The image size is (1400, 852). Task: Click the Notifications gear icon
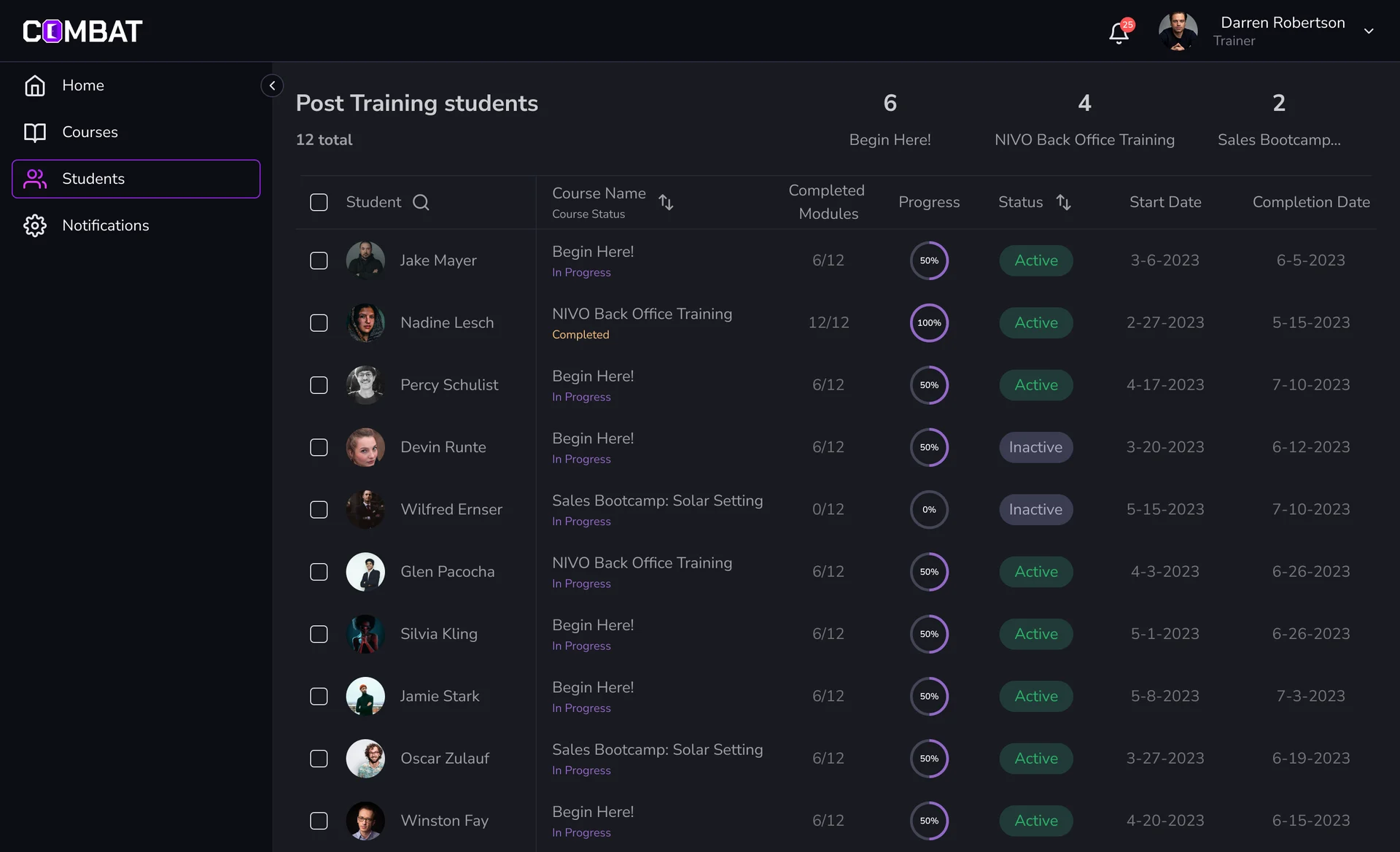click(35, 225)
